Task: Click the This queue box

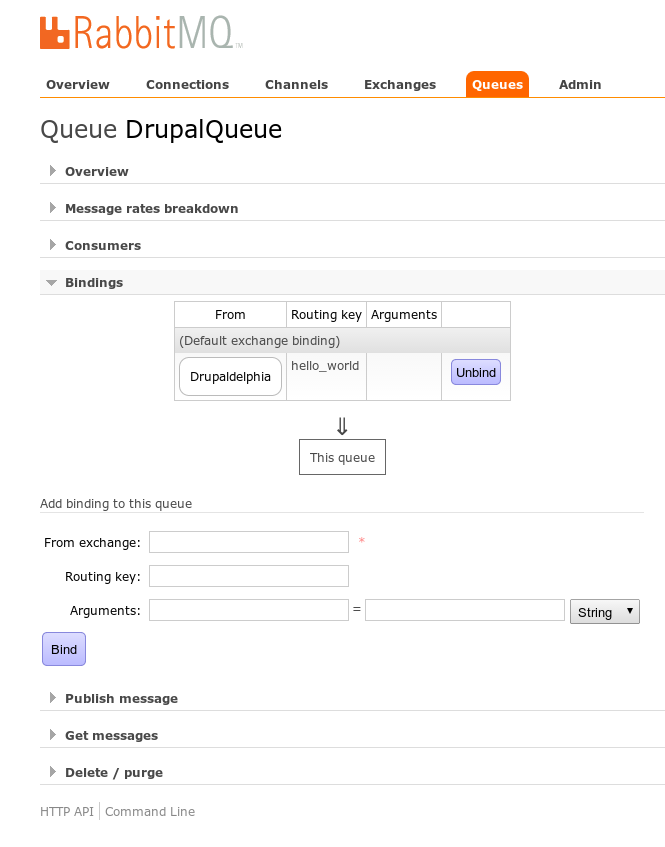Action: point(342,457)
